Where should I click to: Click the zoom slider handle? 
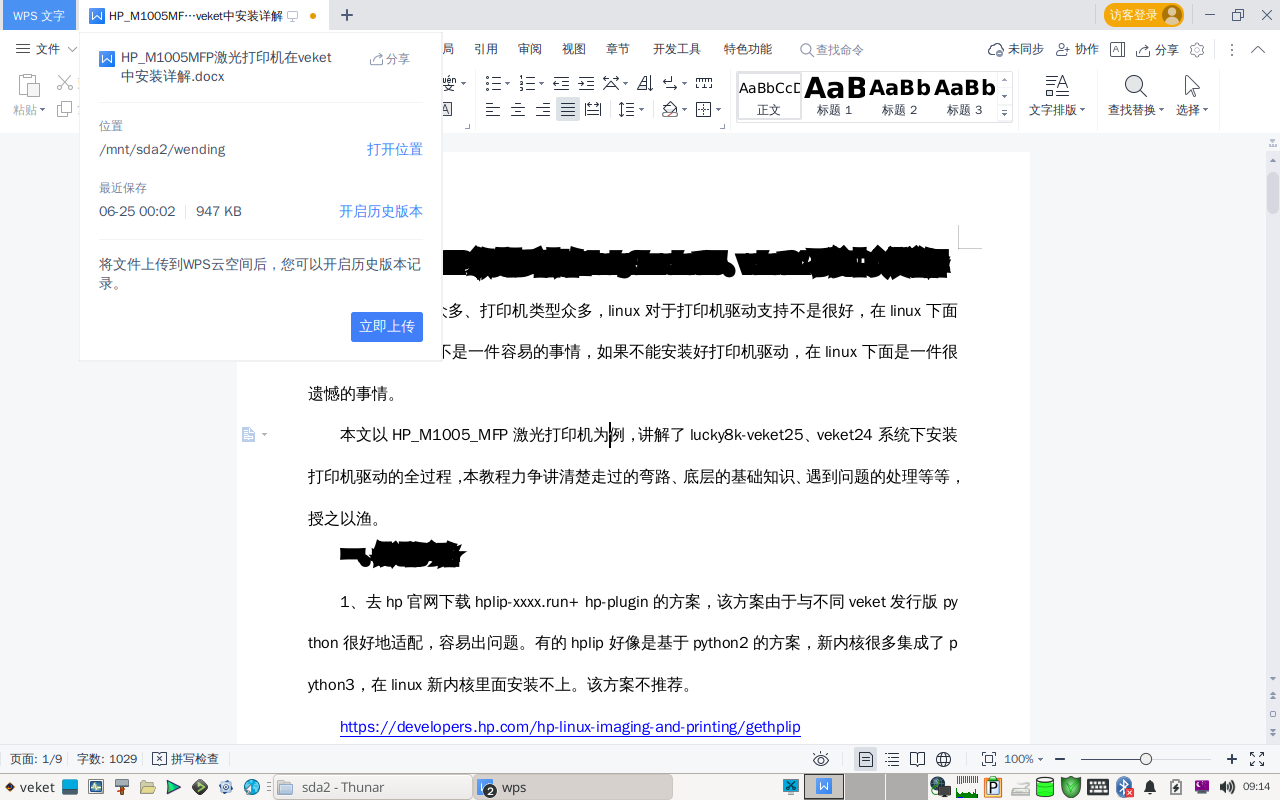coord(1146,759)
